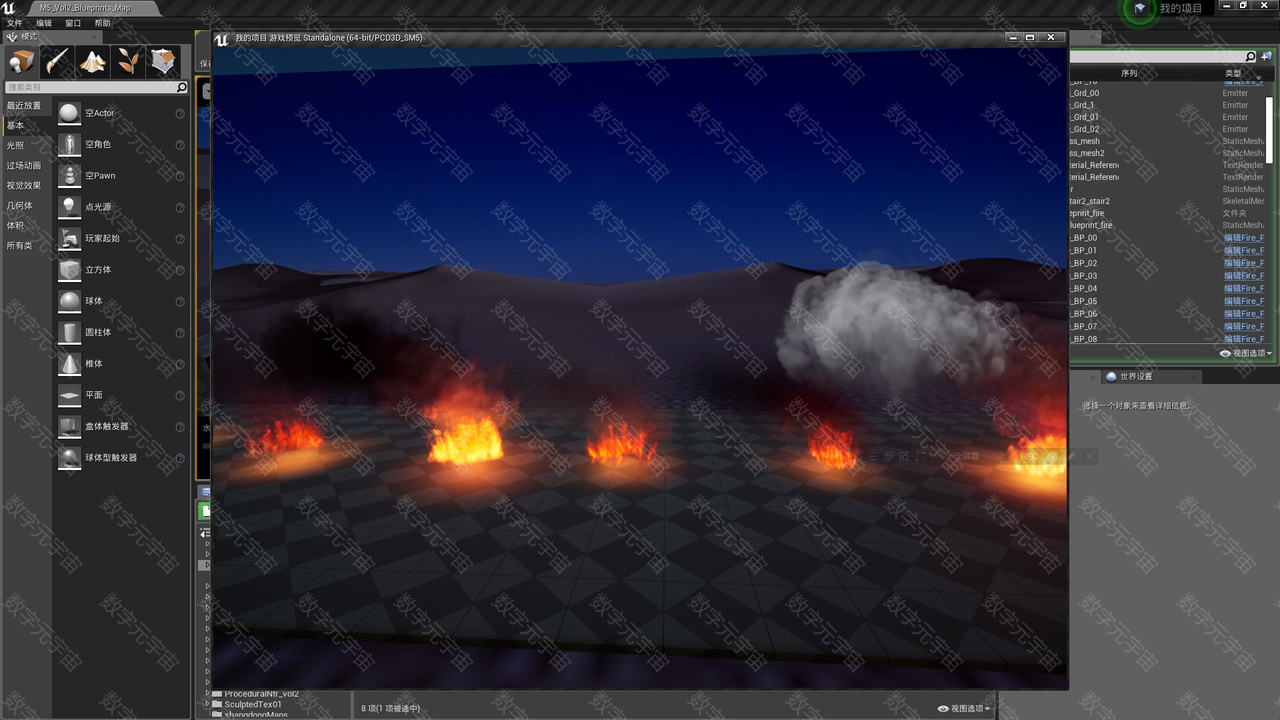Pick the 椎体 cone shape icon
1280x720 pixels.
click(x=69, y=363)
